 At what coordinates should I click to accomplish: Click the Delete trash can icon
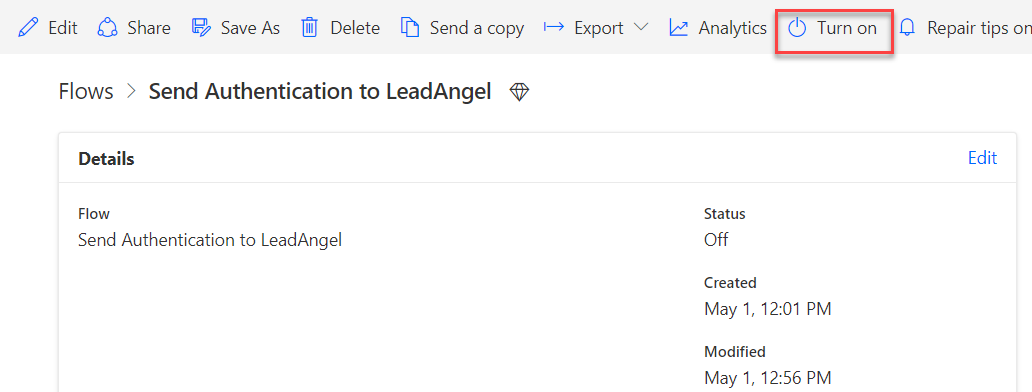pos(309,28)
